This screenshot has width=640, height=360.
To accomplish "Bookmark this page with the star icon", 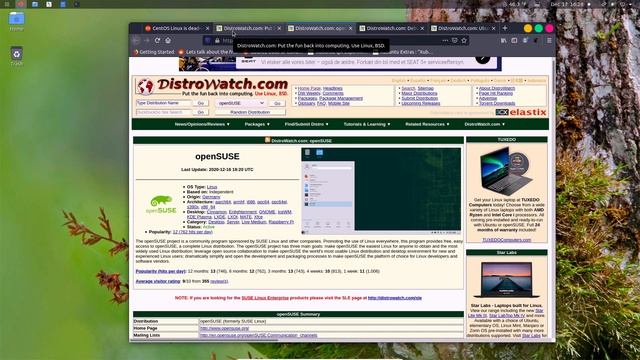I will click(x=464, y=40).
